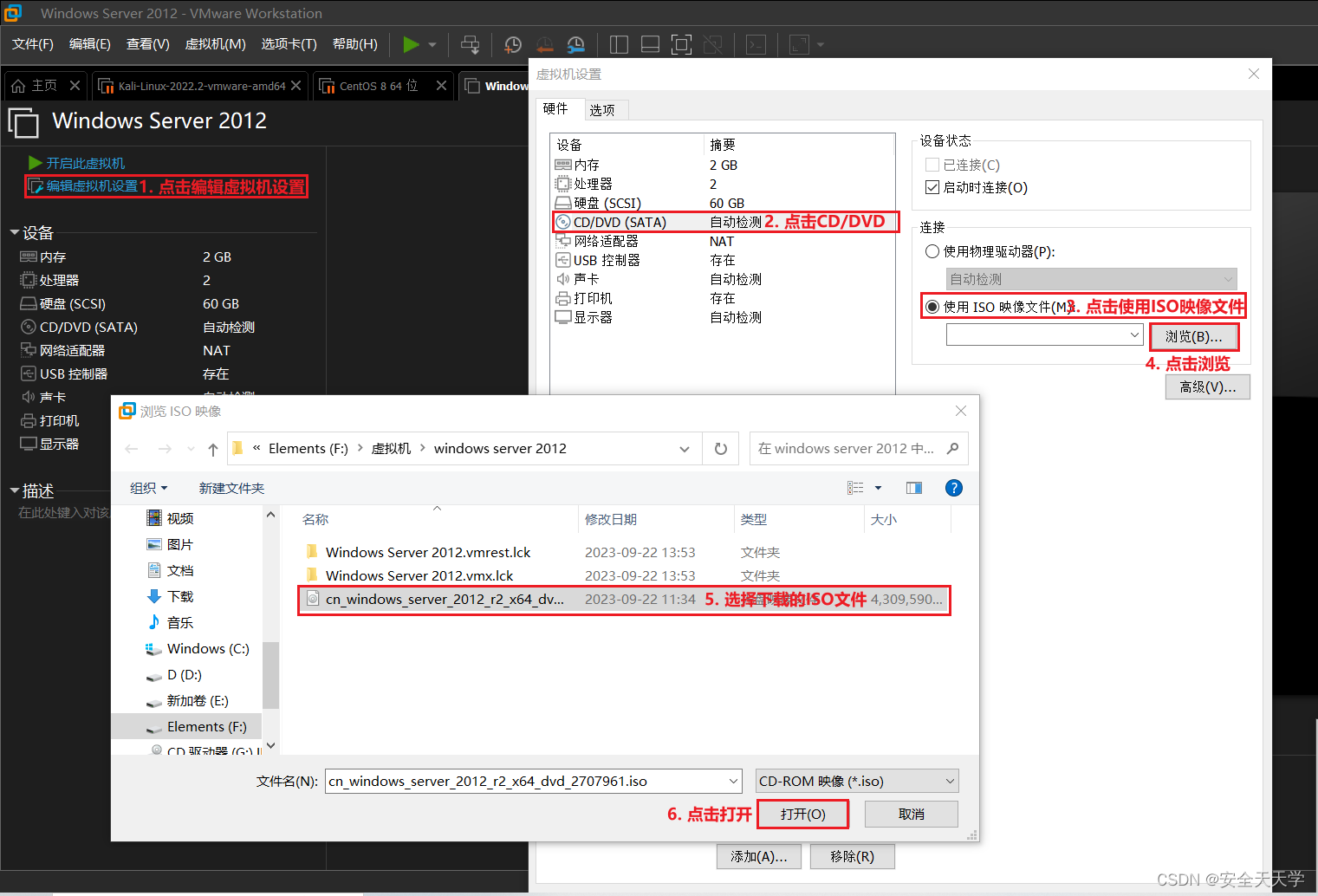Click the 浏览(B)... button
The height and width of the screenshot is (896, 1318).
pyautogui.click(x=1194, y=336)
